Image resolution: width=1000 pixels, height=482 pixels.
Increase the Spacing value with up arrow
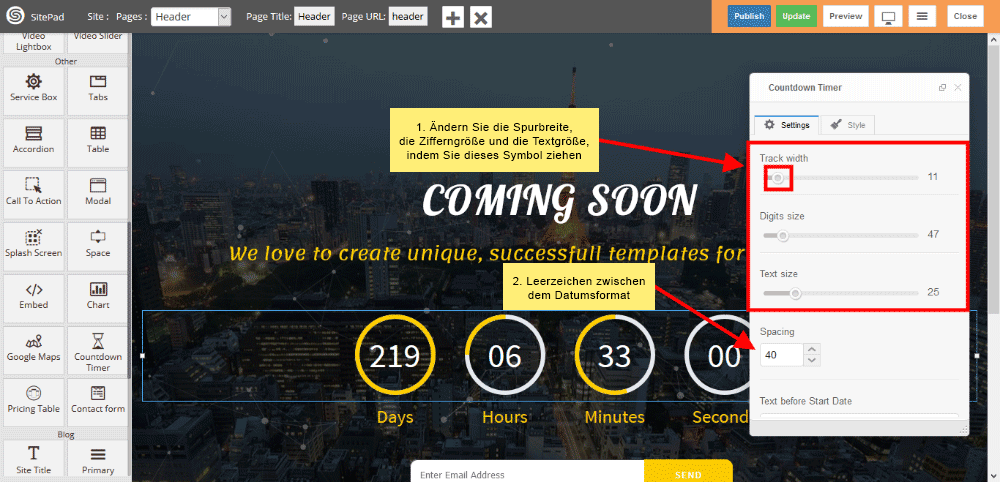coord(811,349)
